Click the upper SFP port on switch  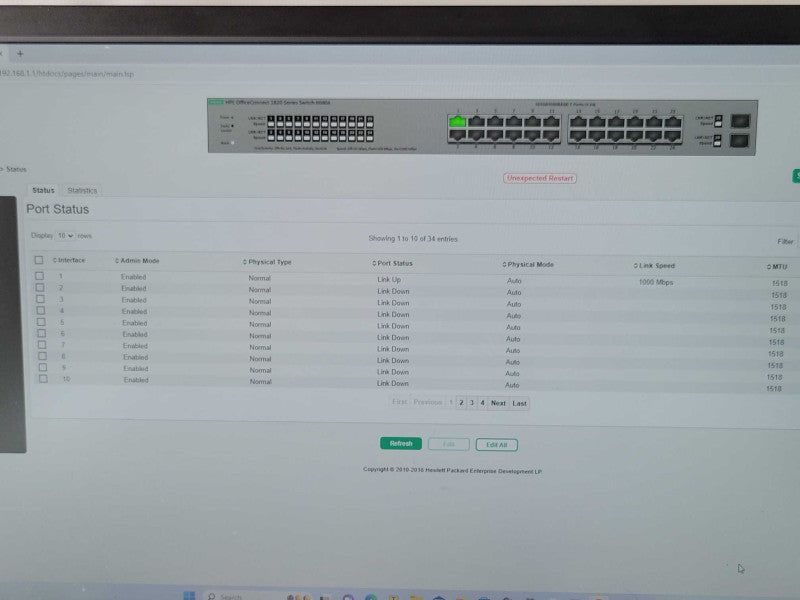[740, 121]
